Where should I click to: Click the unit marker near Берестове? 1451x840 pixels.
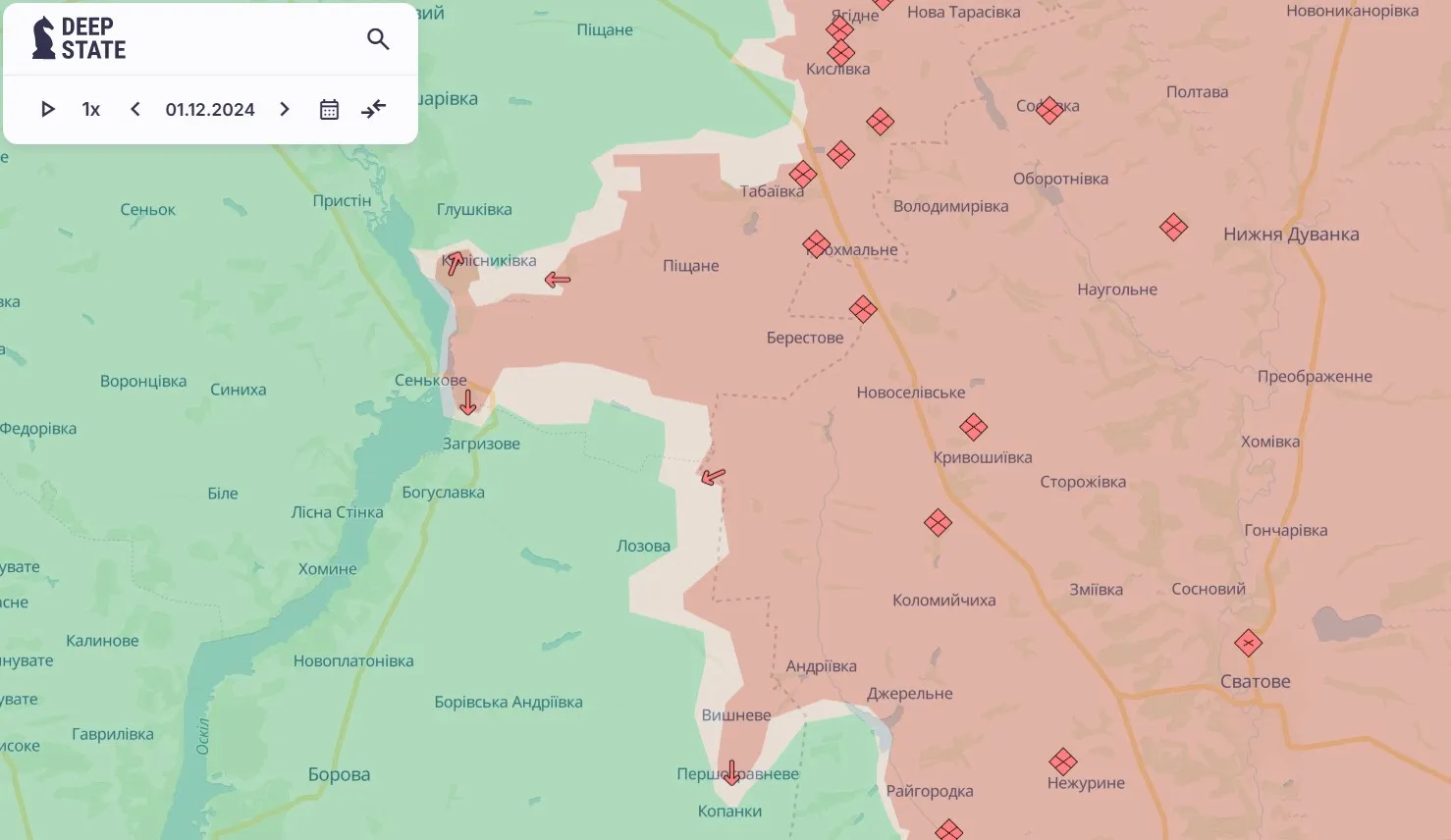coord(863,310)
